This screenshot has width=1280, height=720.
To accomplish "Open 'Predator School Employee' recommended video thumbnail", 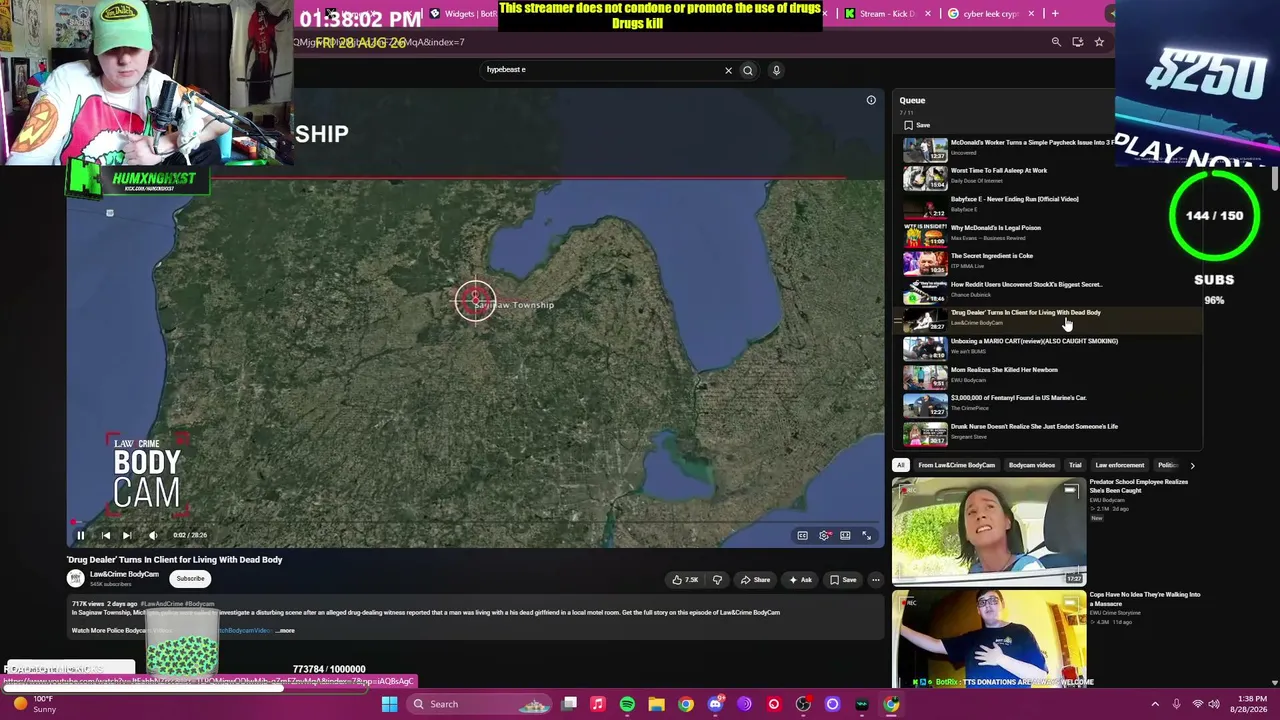I will coord(989,531).
